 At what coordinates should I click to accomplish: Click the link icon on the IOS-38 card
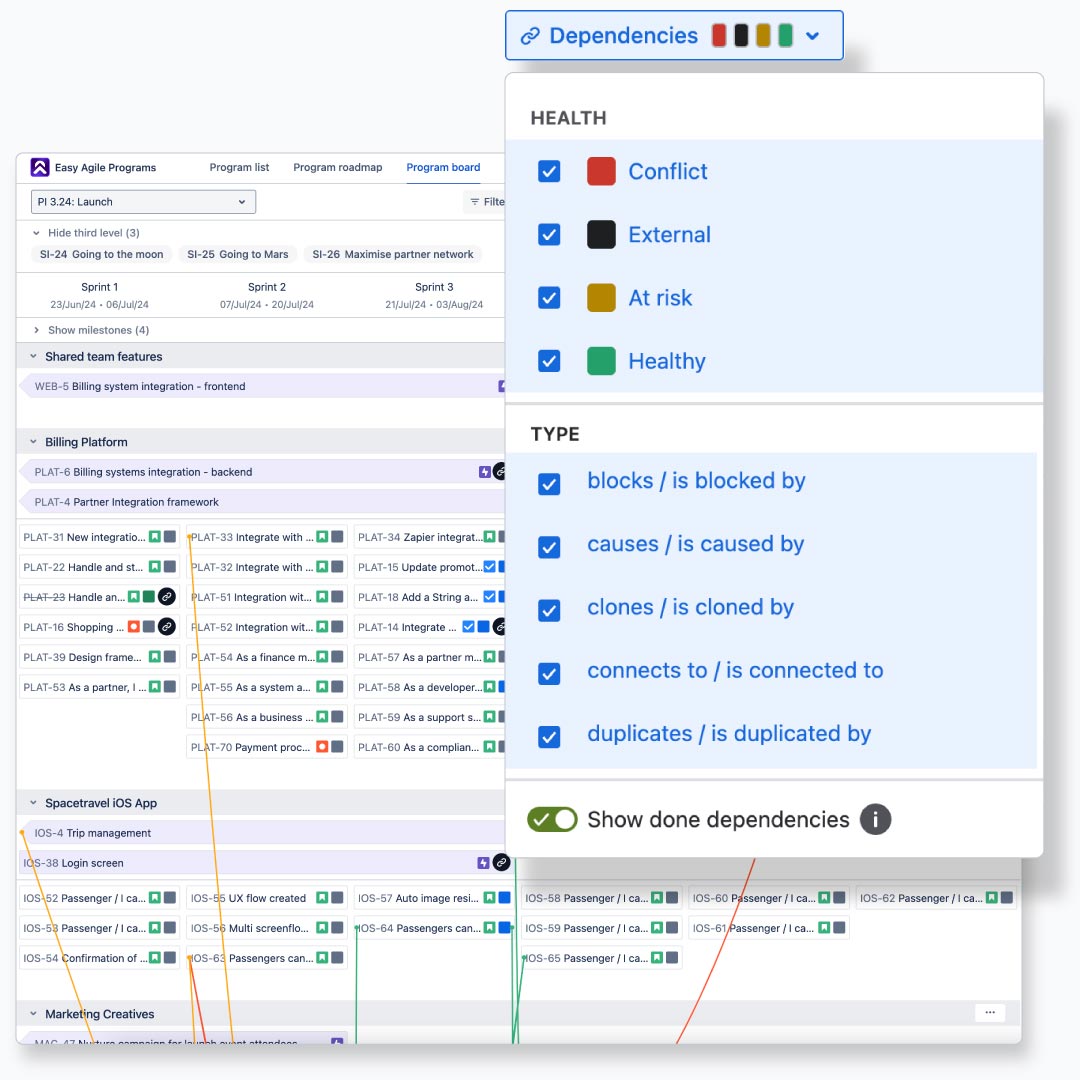tap(501, 862)
